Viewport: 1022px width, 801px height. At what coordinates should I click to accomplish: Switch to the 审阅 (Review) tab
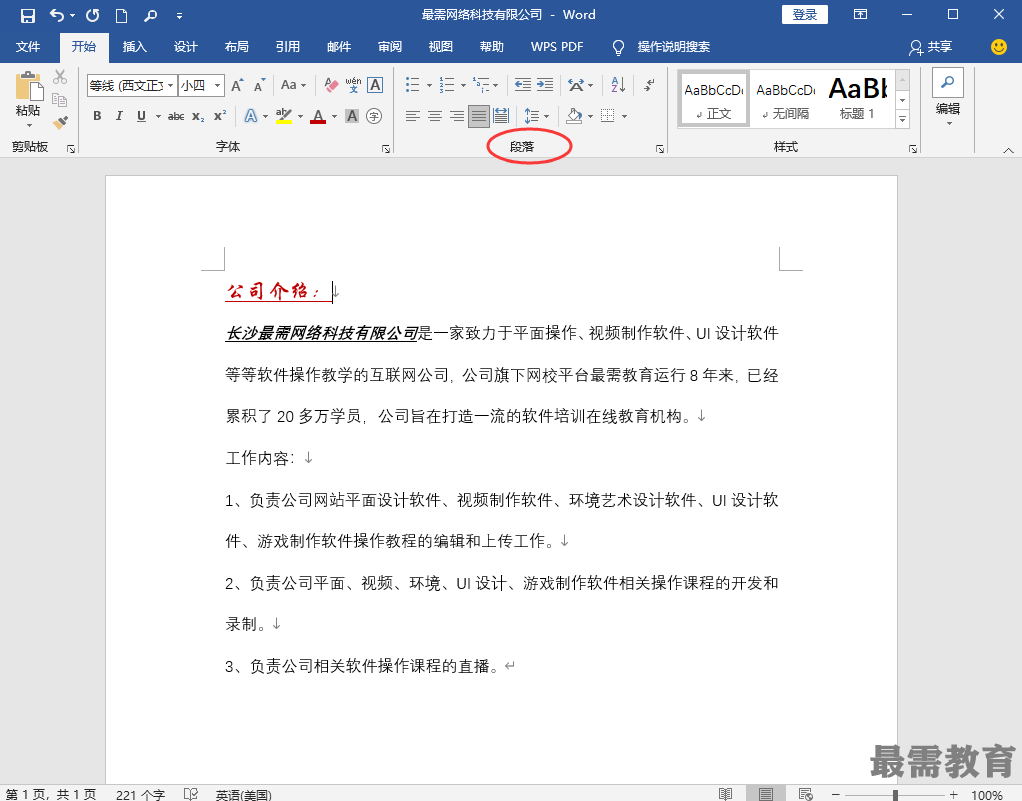click(390, 47)
